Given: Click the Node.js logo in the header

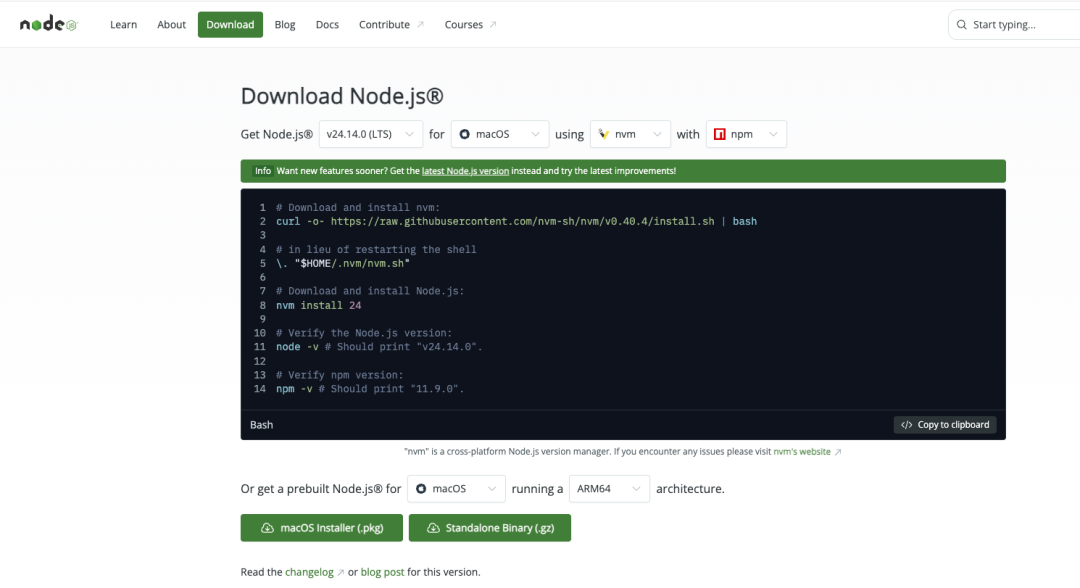Looking at the screenshot, I should pyautogui.click(x=46, y=23).
